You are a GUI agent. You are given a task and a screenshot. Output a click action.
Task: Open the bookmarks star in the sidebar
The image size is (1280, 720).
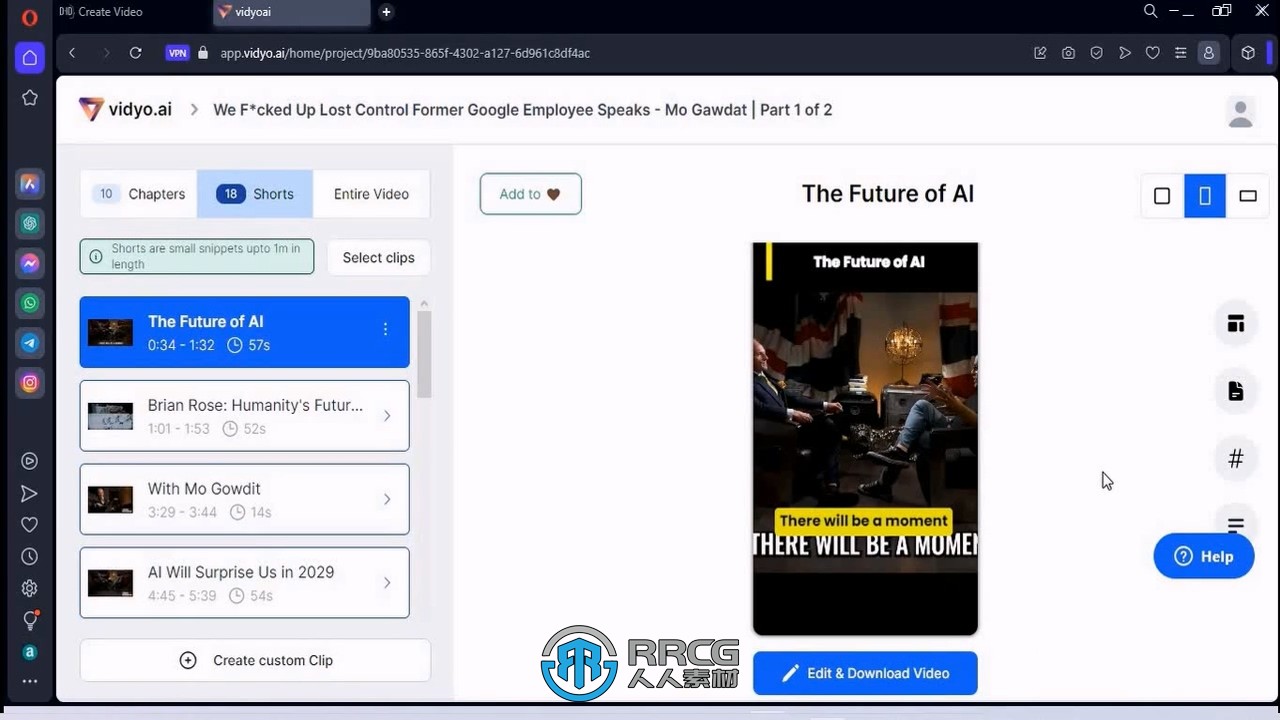pyautogui.click(x=29, y=97)
